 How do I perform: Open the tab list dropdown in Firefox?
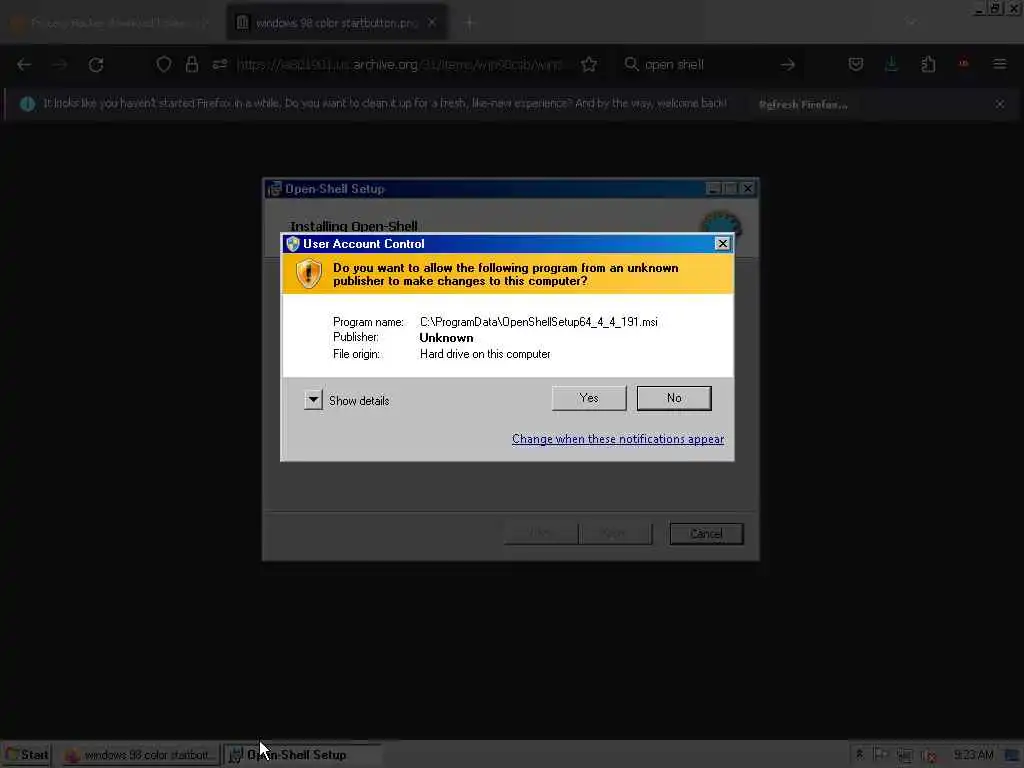912,23
